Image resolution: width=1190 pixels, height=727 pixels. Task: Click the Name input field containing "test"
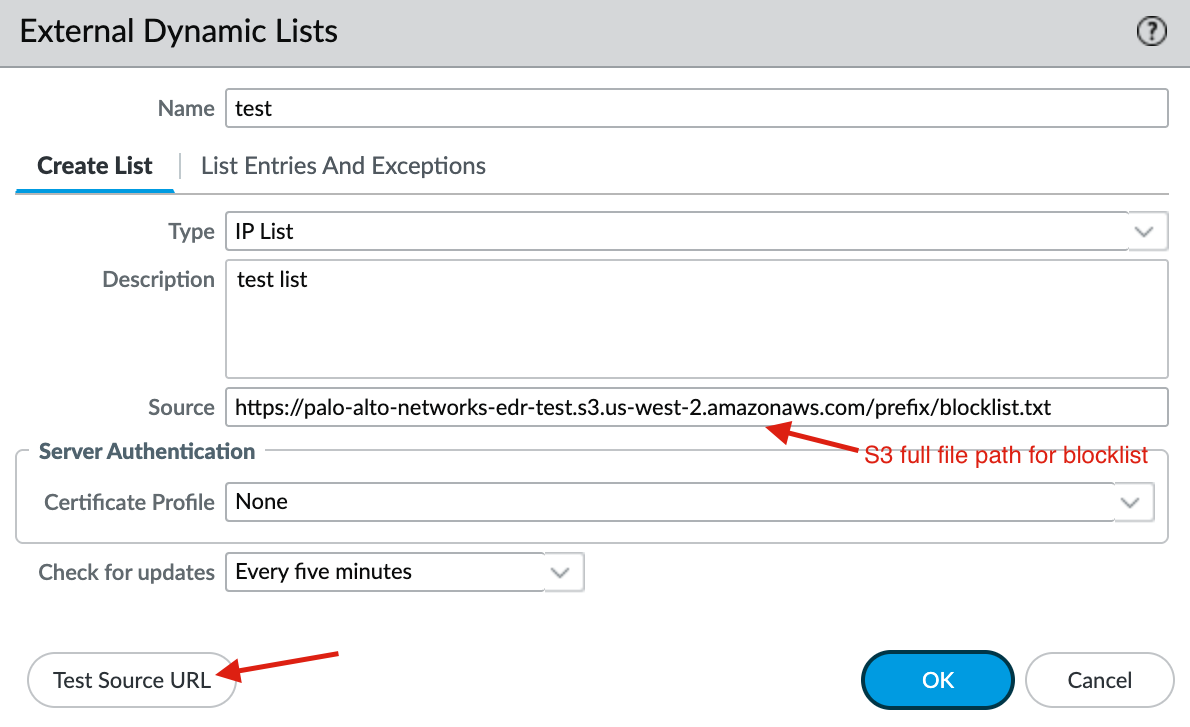pos(696,108)
